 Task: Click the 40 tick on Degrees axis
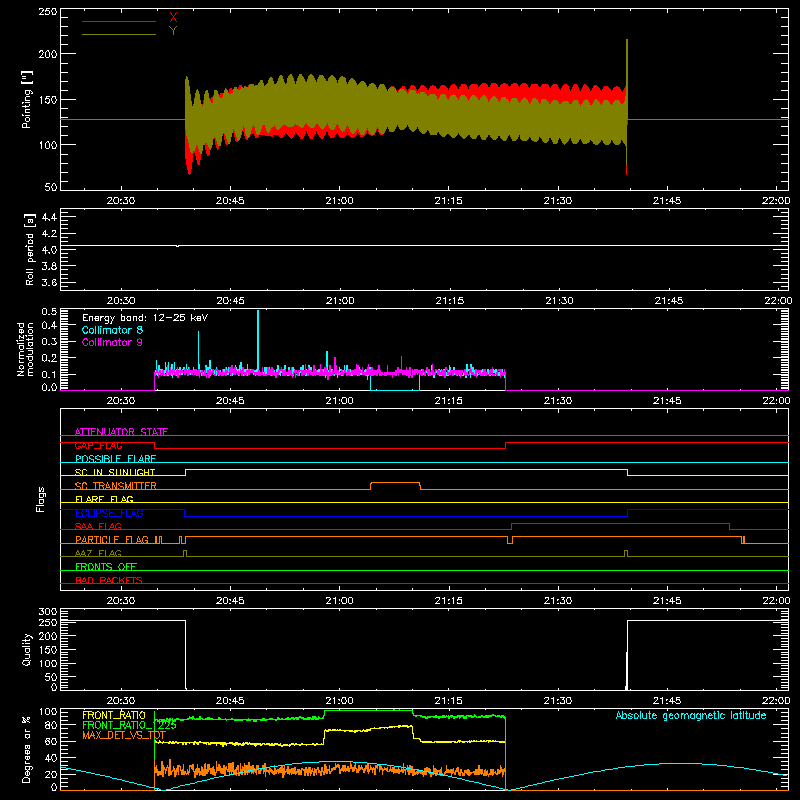51,758
